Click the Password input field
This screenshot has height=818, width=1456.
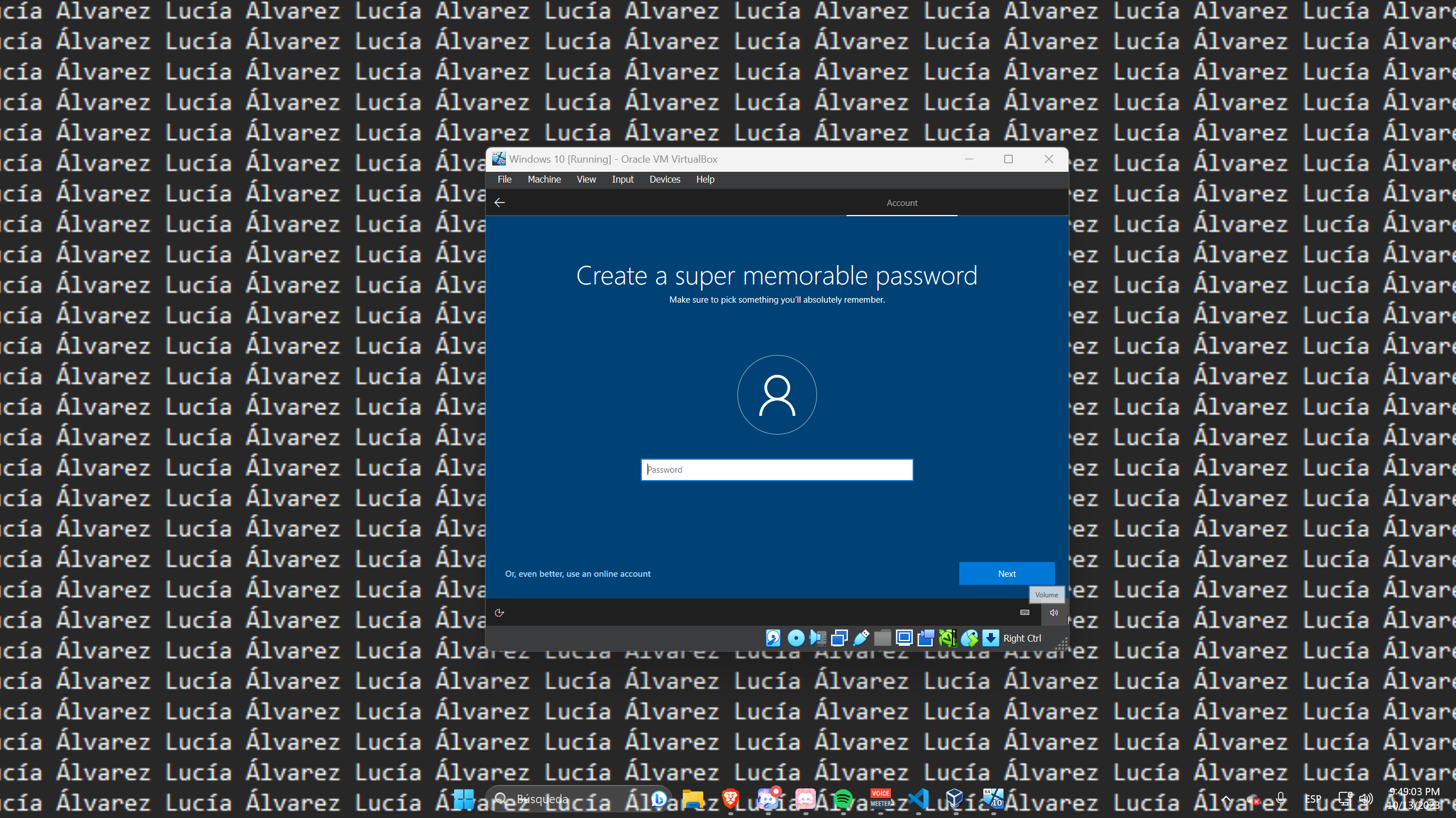coord(777,469)
